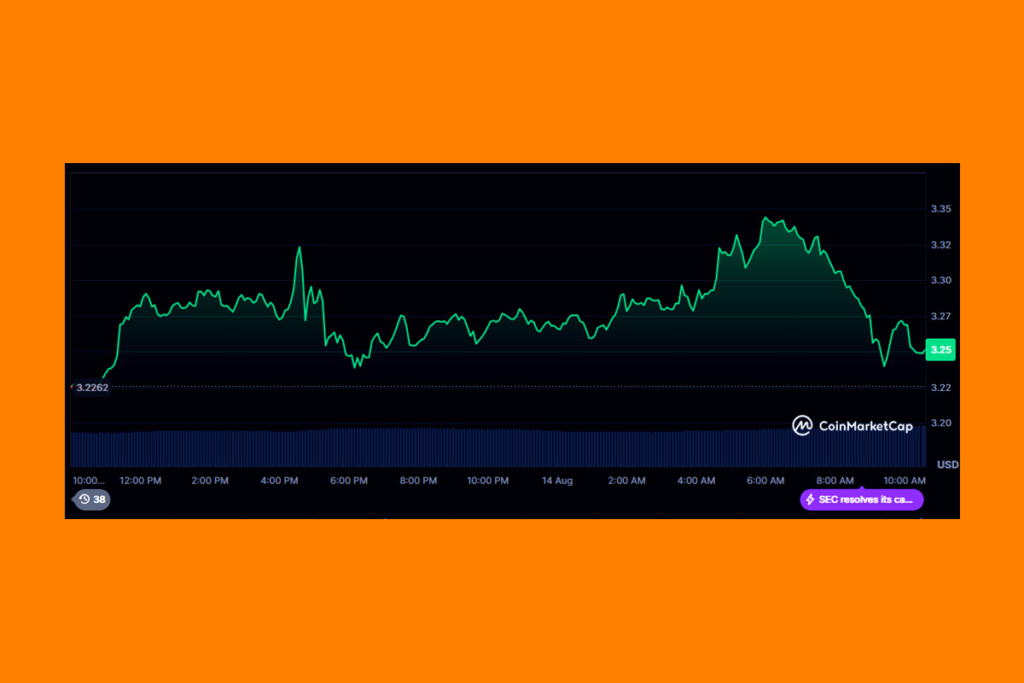The image size is (1024, 683).
Task: Click the peak of the green price line
Action: click(766, 215)
